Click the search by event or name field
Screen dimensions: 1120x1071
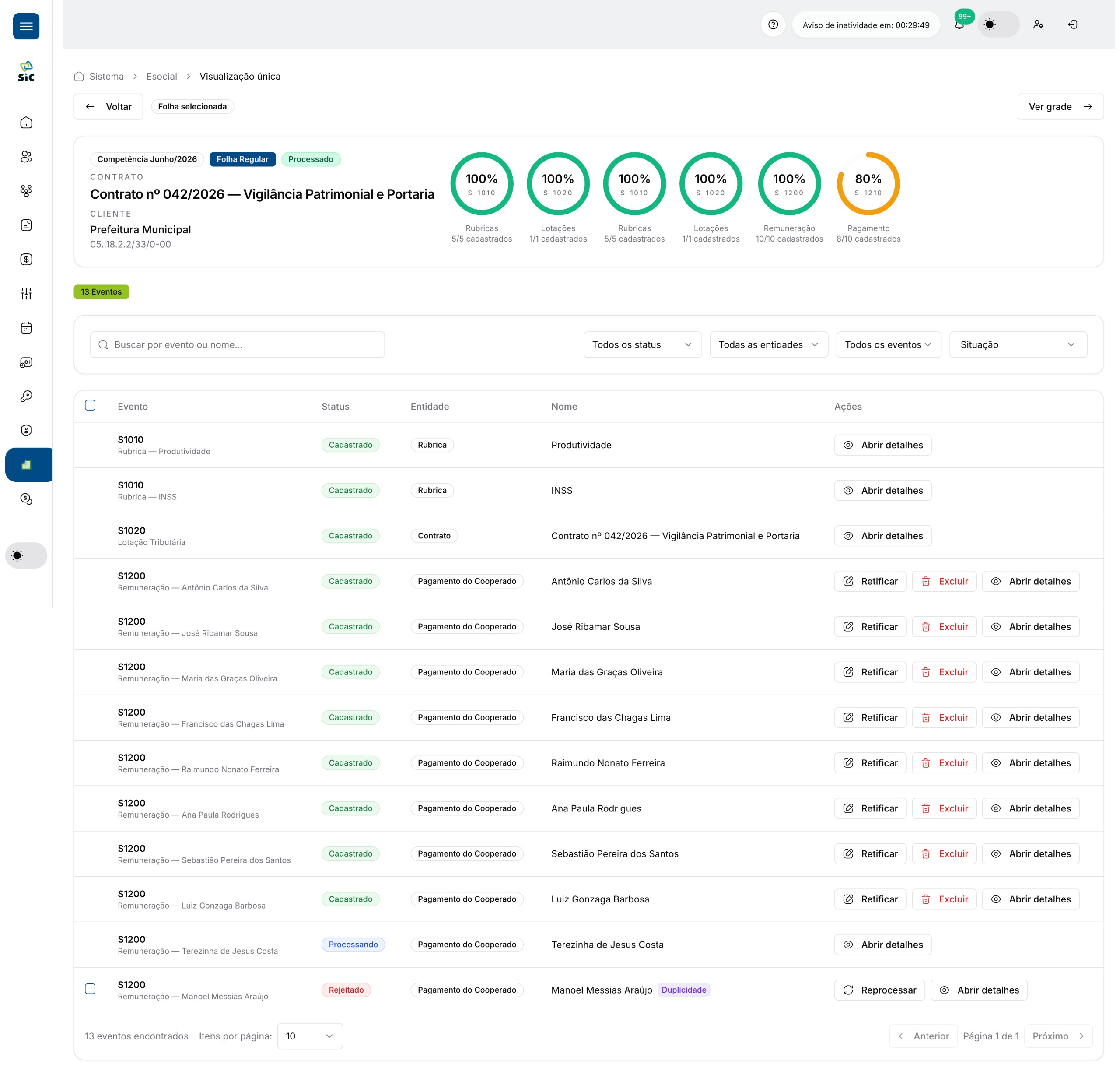pyautogui.click(x=238, y=345)
